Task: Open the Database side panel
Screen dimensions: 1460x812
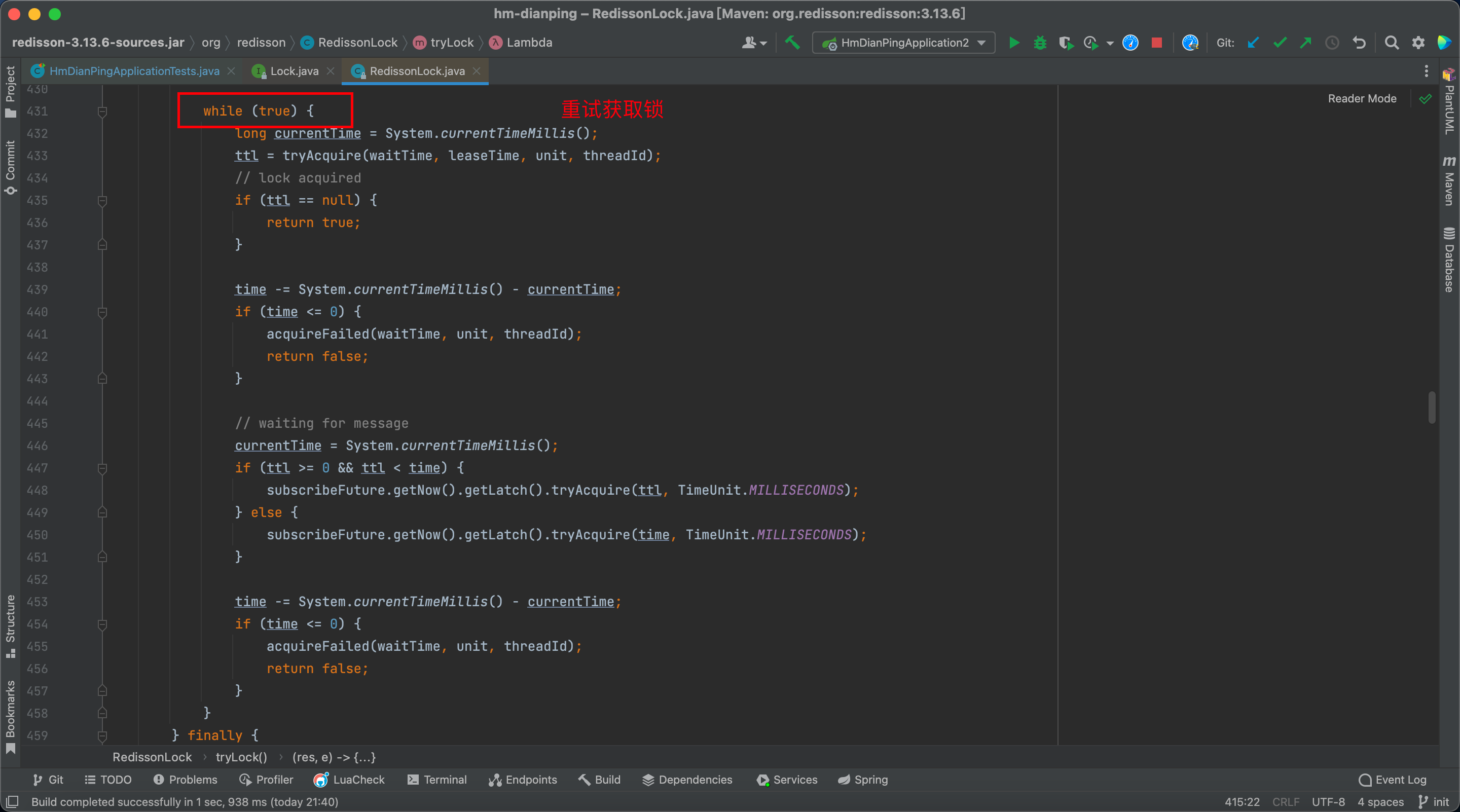Action: 1449,260
